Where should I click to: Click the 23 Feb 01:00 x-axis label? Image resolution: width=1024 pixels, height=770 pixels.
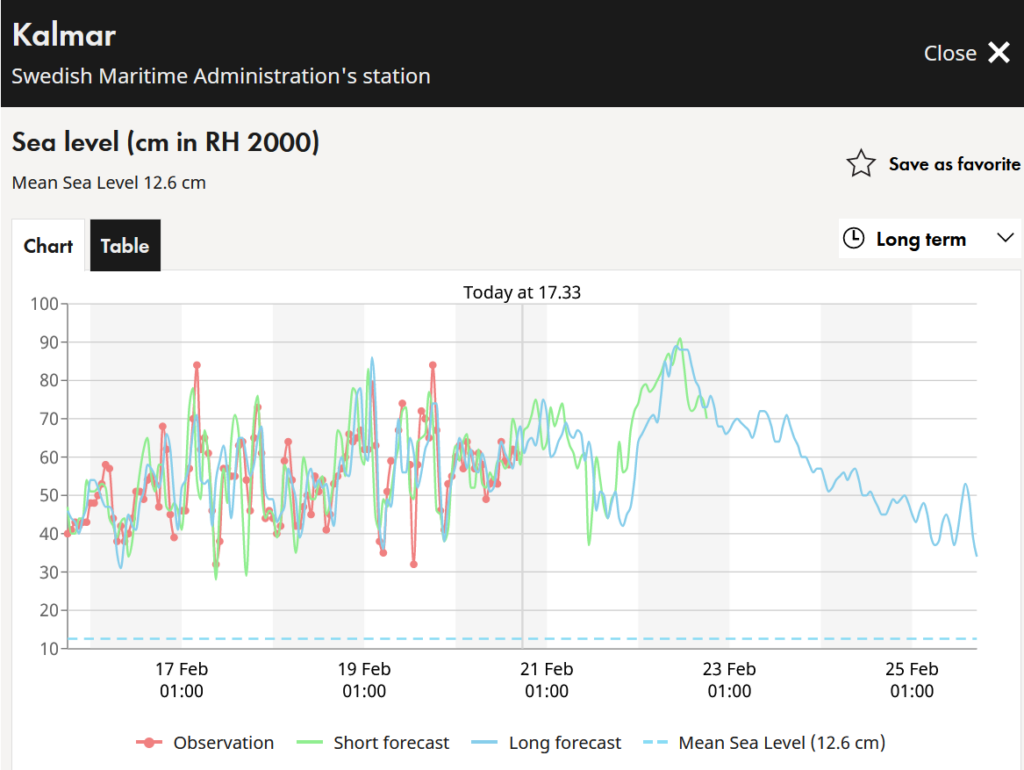729,680
